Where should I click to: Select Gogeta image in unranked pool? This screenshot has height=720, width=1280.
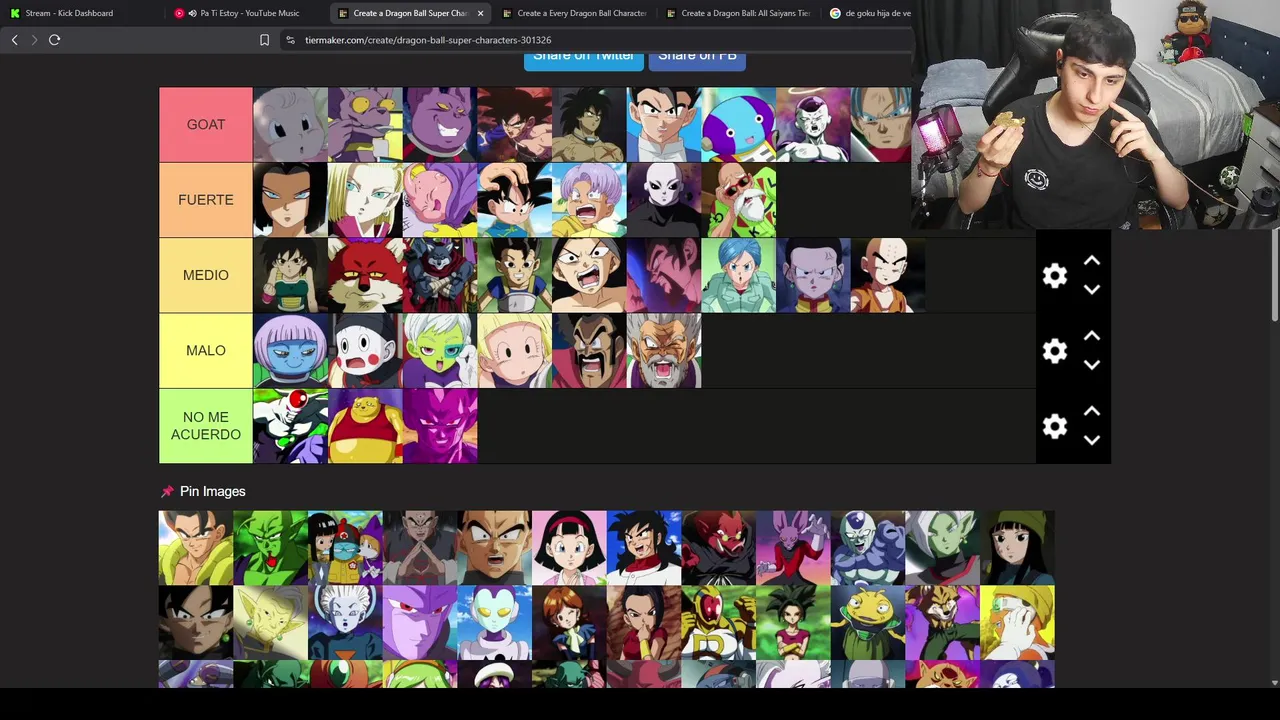tap(195, 547)
